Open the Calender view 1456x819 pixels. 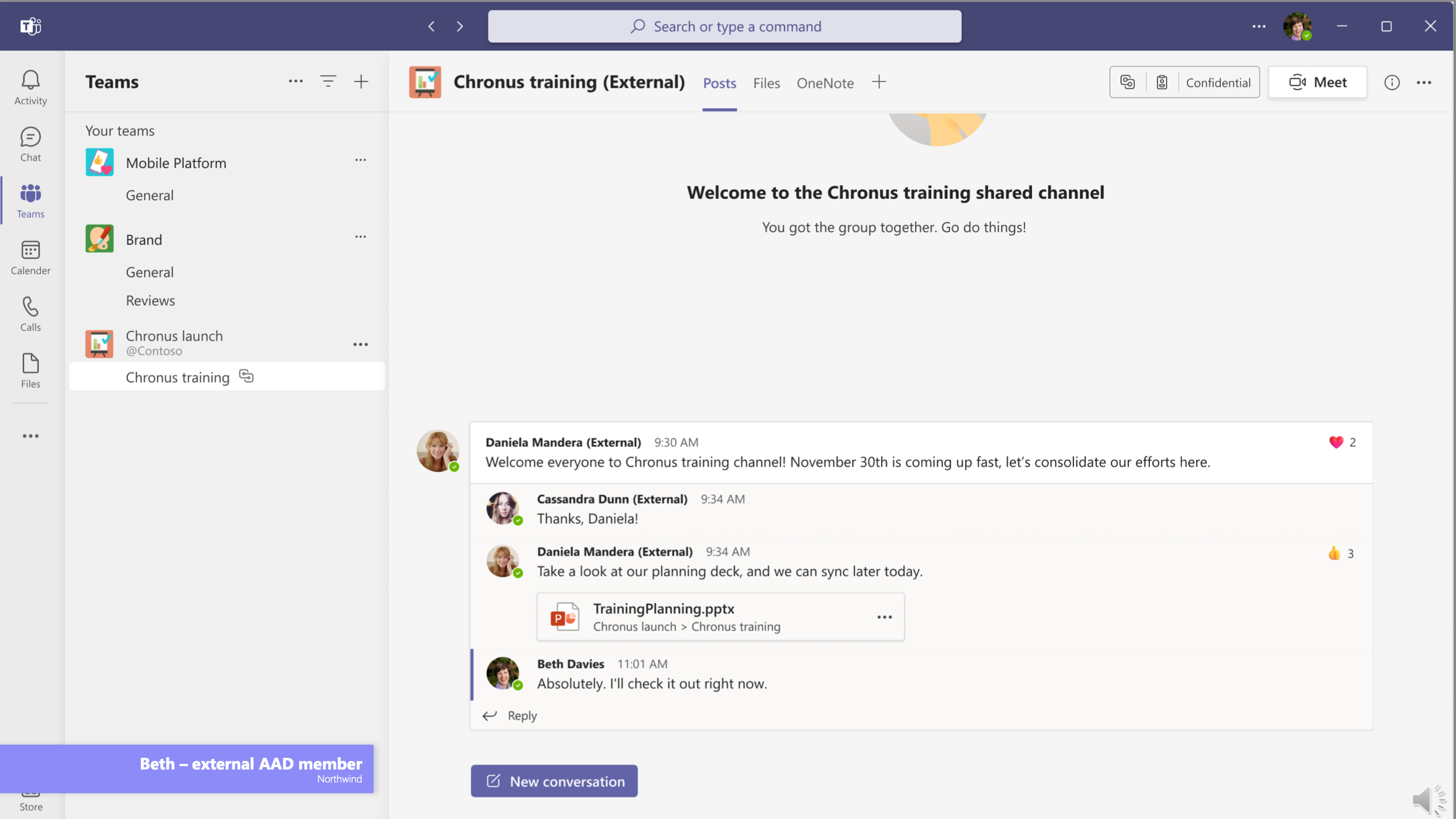pos(30,258)
